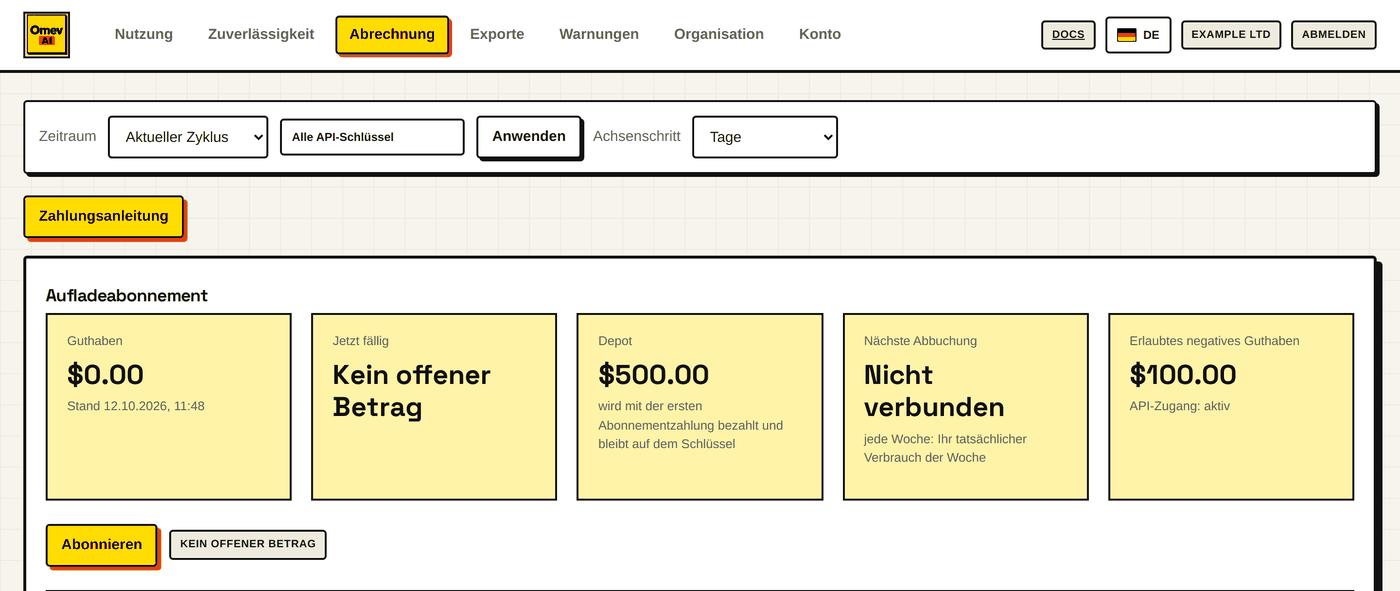This screenshot has width=1400, height=591.
Task: Click the Omev AI logo
Action: pos(46,34)
